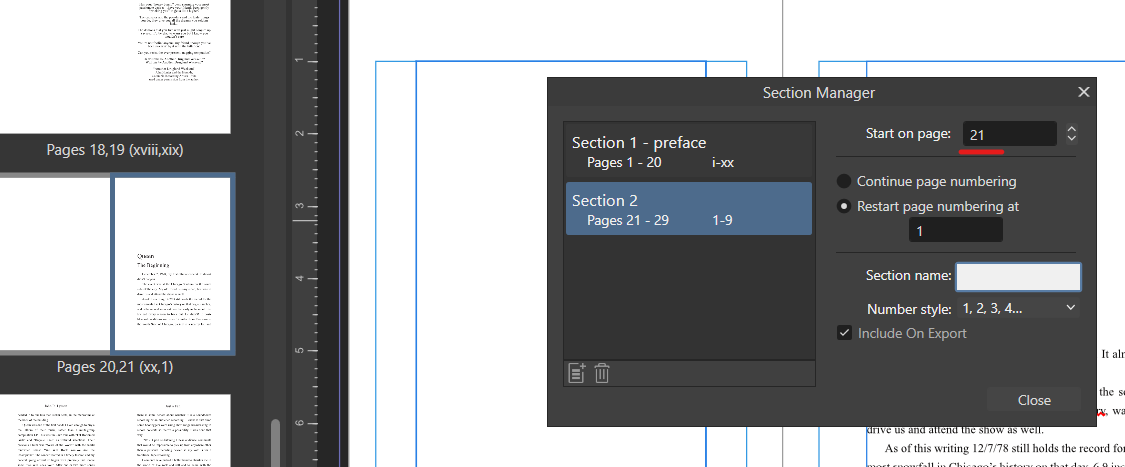Toggle the Include On Export checkbox

click(x=845, y=333)
